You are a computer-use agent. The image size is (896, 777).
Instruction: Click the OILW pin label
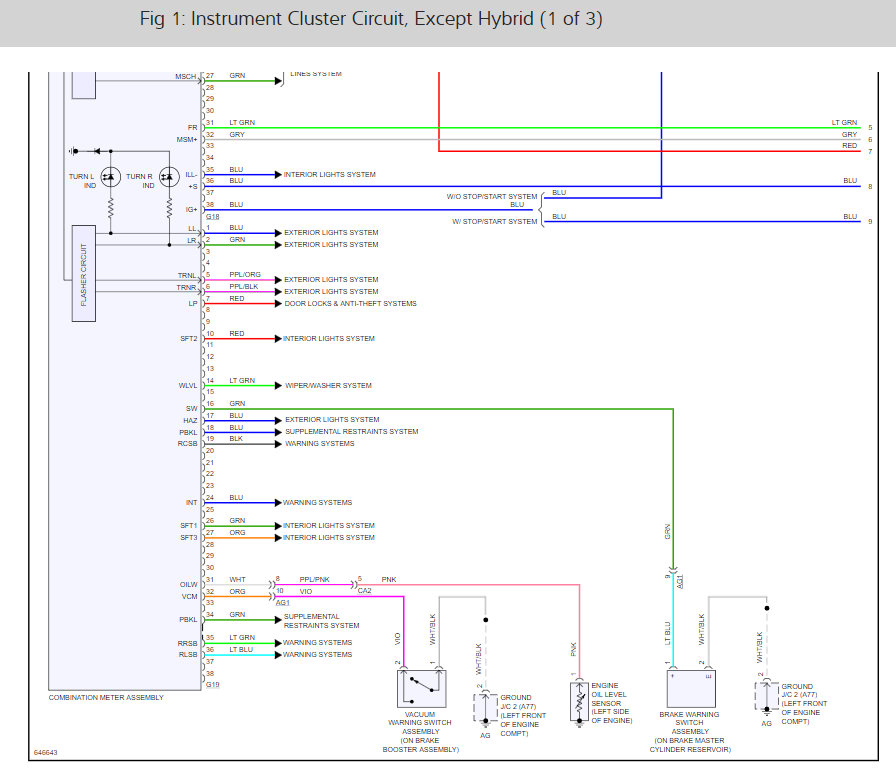[x=189, y=584]
